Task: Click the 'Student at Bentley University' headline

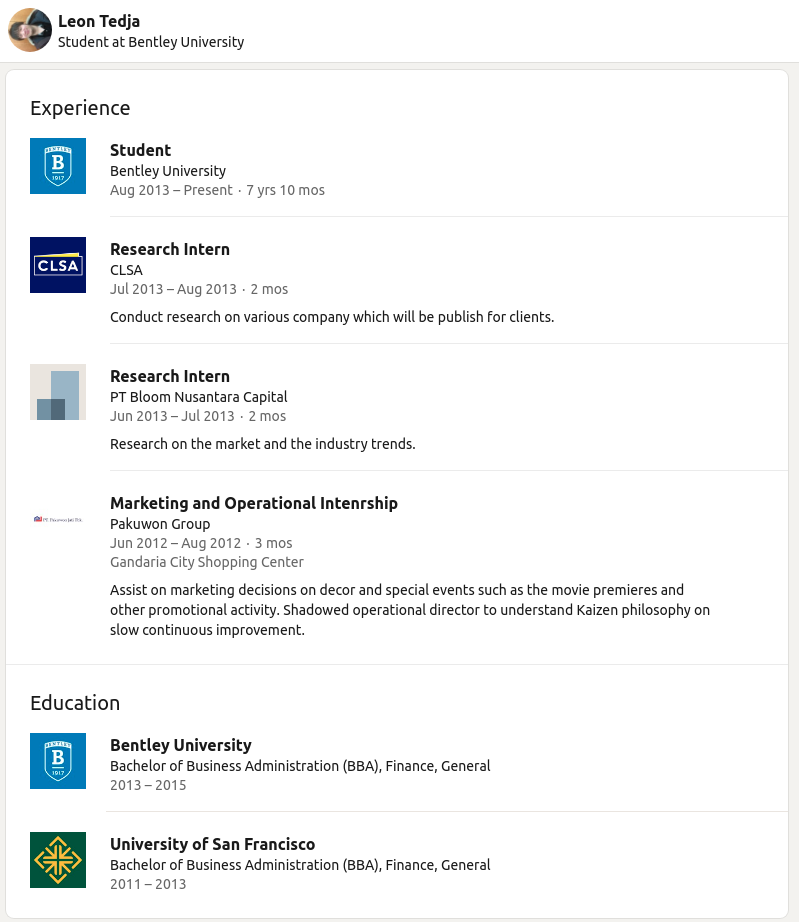Action: (151, 42)
